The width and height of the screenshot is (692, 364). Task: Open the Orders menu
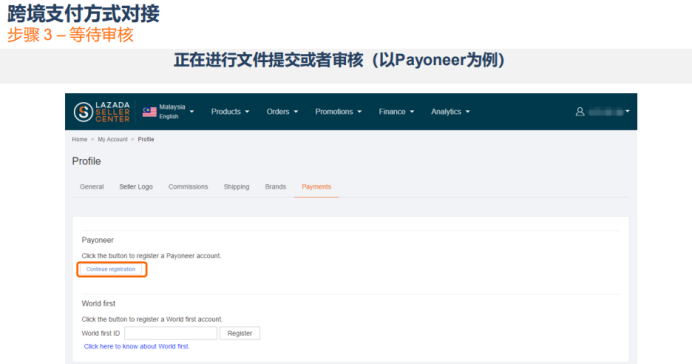click(x=282, y=112)
